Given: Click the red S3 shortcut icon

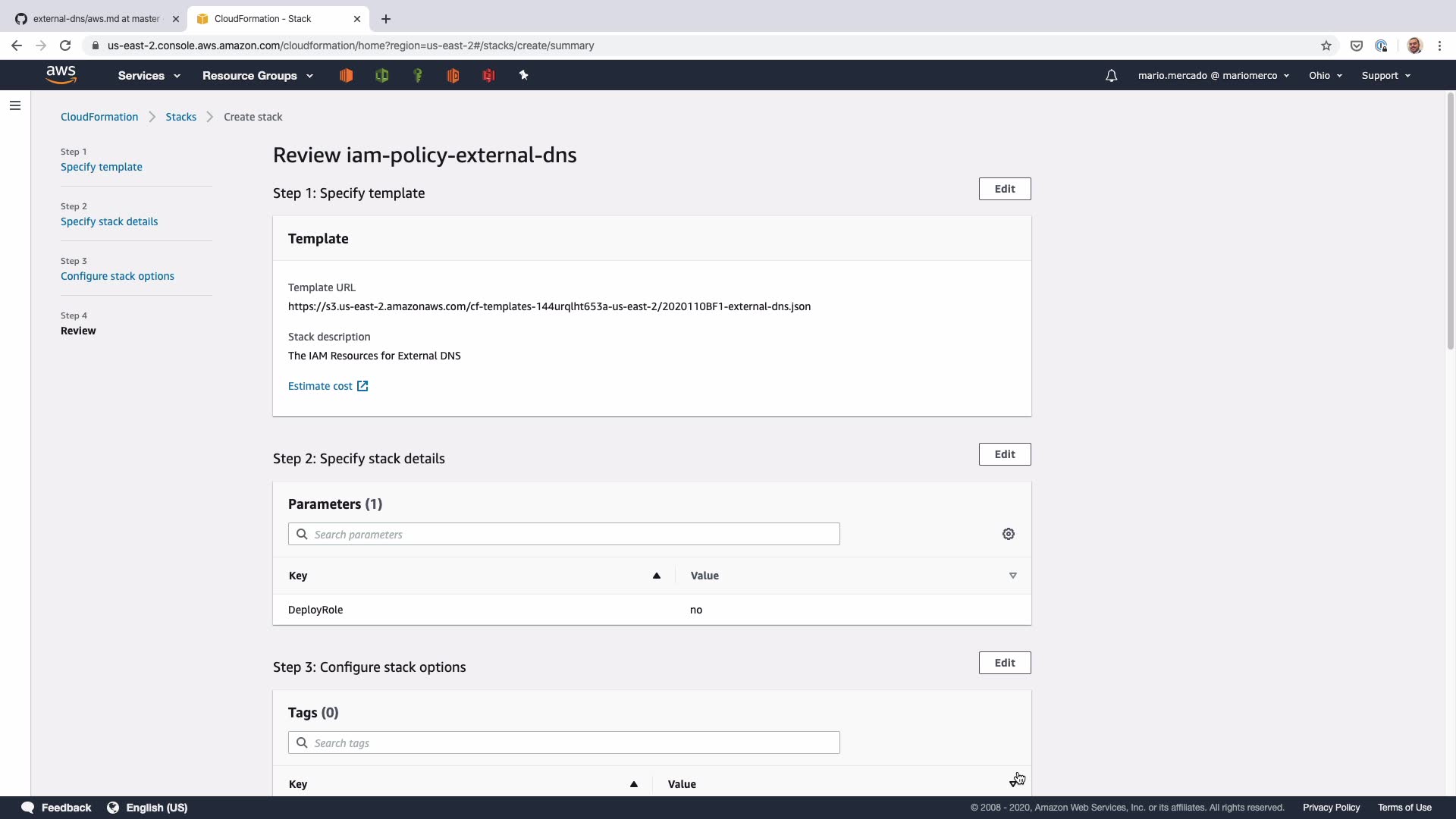Looking at the screenshot, I should point(488,75).
